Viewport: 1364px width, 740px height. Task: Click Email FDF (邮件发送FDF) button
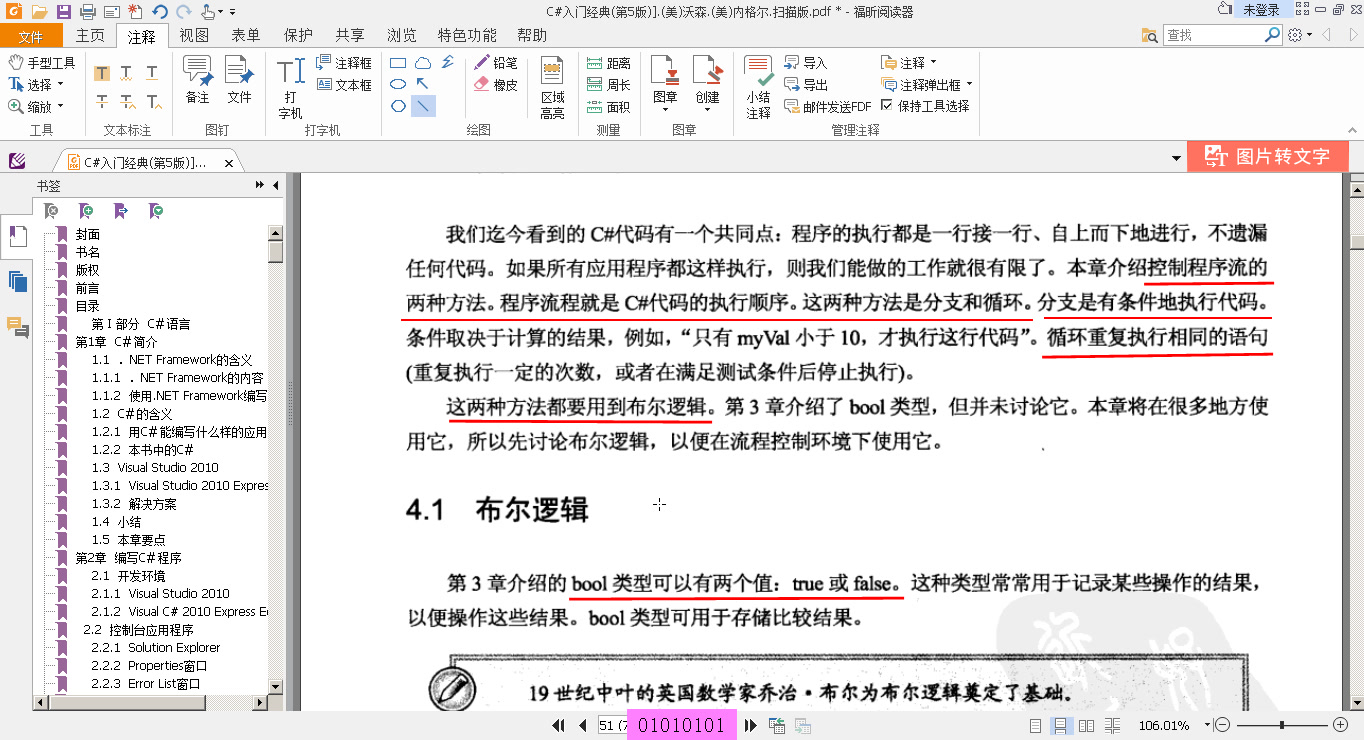point(828,107)
